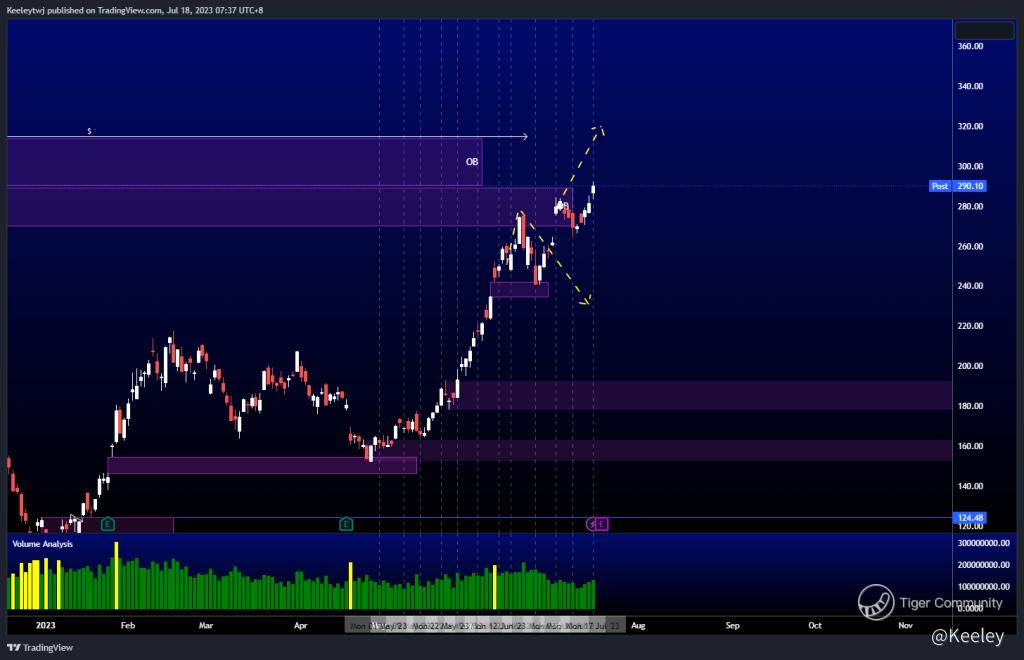The height and width of the screenshot is (660, 1024).
Task: Click the Feb label on time axis
Action: (128, 625)
